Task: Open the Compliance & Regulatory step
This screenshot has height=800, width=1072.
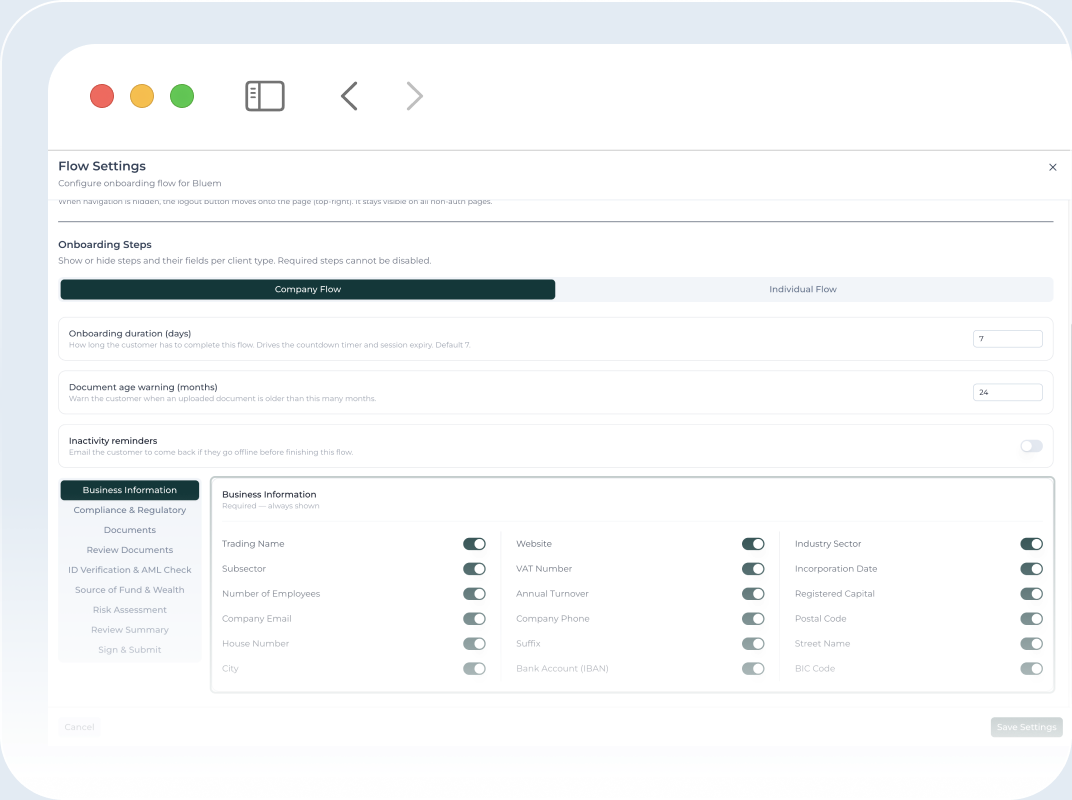Action: pos(130,510)
